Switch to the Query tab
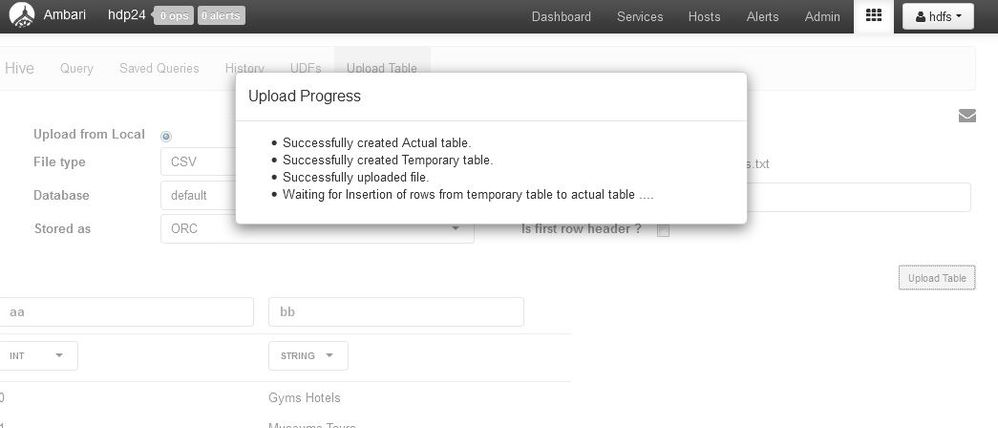 pyautogui.click(x=76, y=68)
